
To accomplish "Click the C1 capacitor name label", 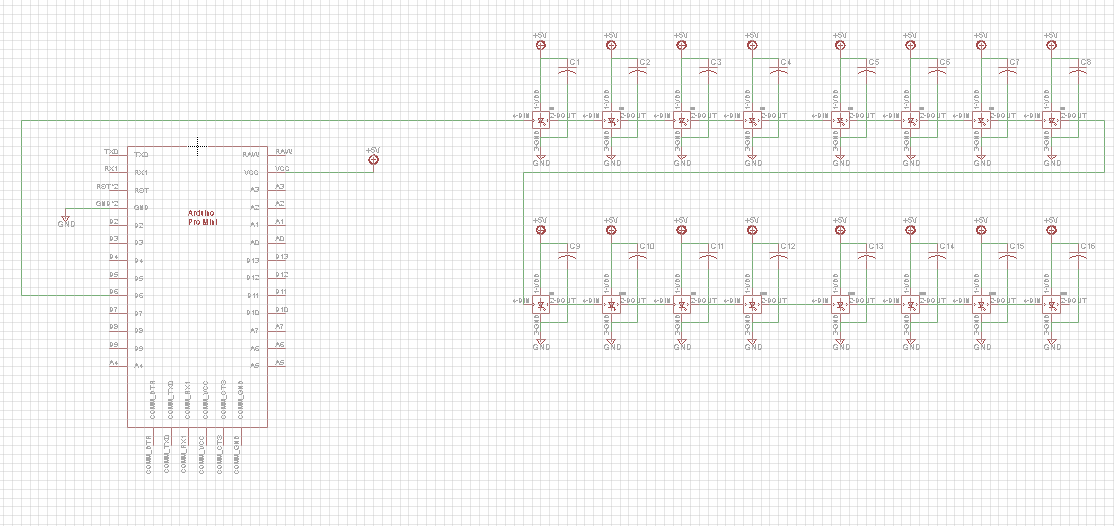I will [x=575, y=63].
